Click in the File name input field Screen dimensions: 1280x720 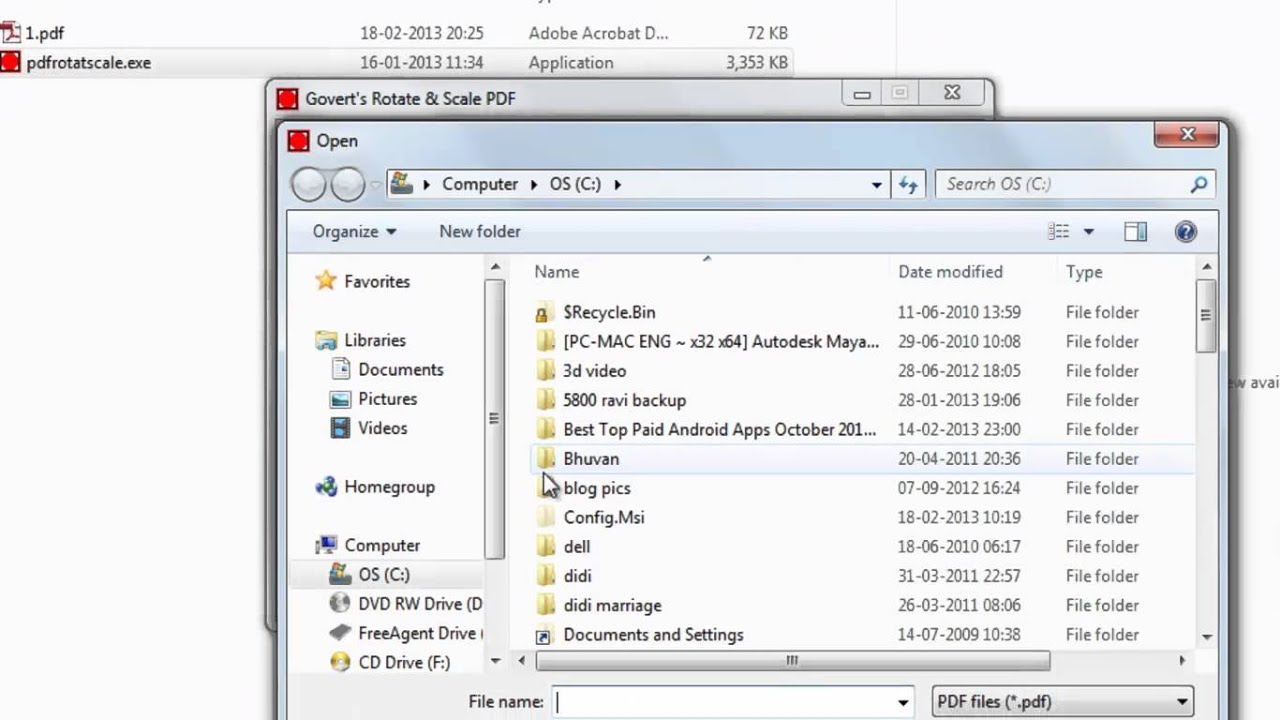723,702
